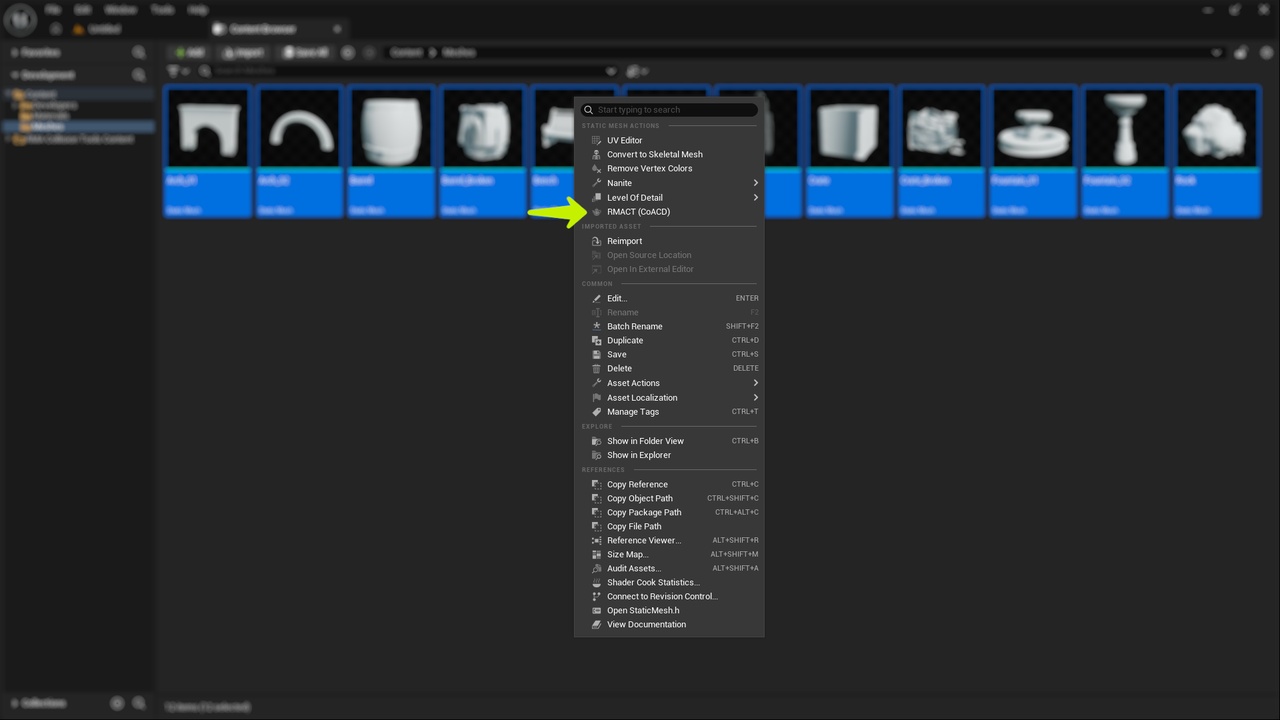The image size is (1280, 720).
Task: Click the Unreal Engine logo icon
Action: click(x=20, y=20)
